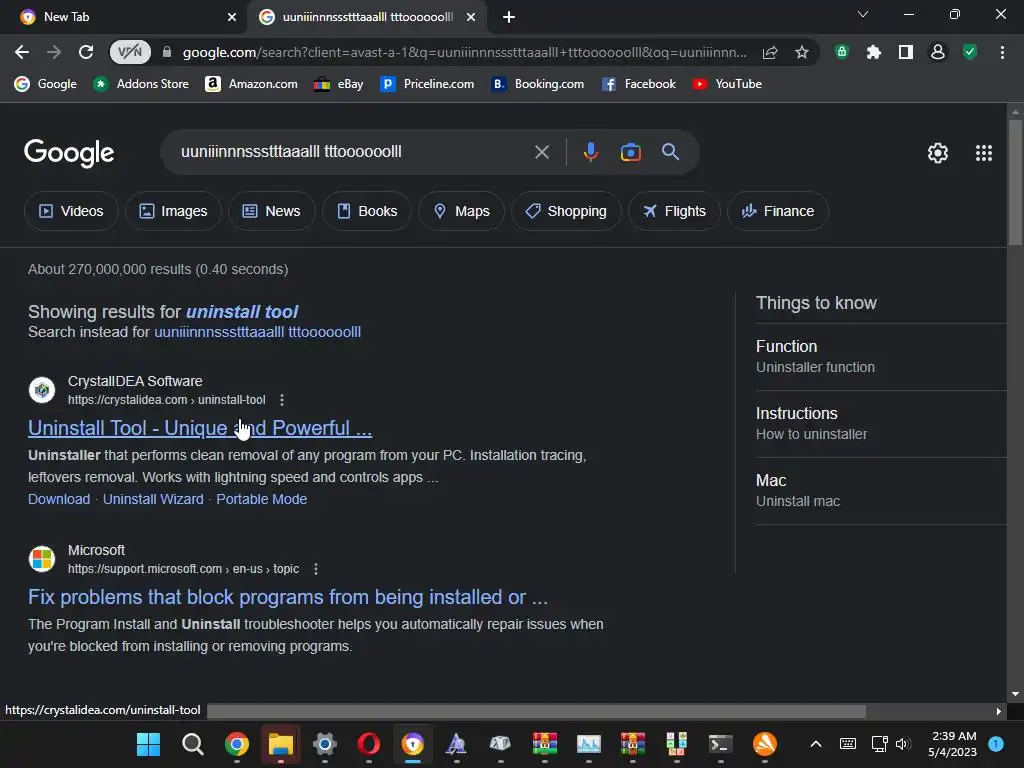Search instead for the original misspelled query
1024x768 pixels.
[x=257, y=332]
